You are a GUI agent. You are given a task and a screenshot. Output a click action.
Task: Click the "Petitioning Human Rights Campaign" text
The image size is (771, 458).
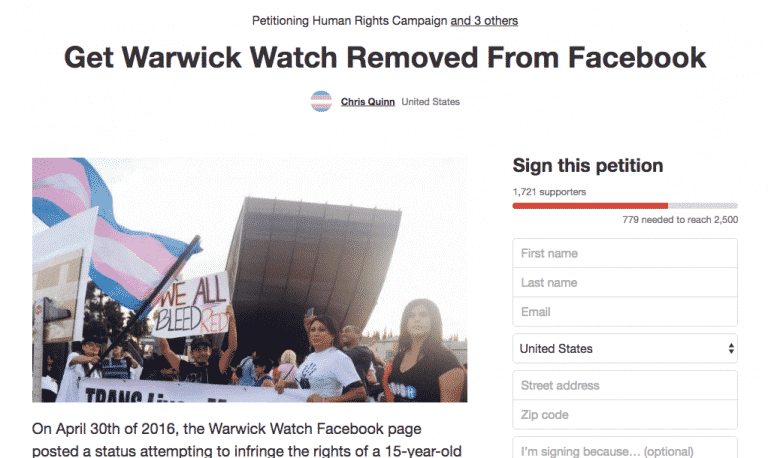tap(350, 21)
